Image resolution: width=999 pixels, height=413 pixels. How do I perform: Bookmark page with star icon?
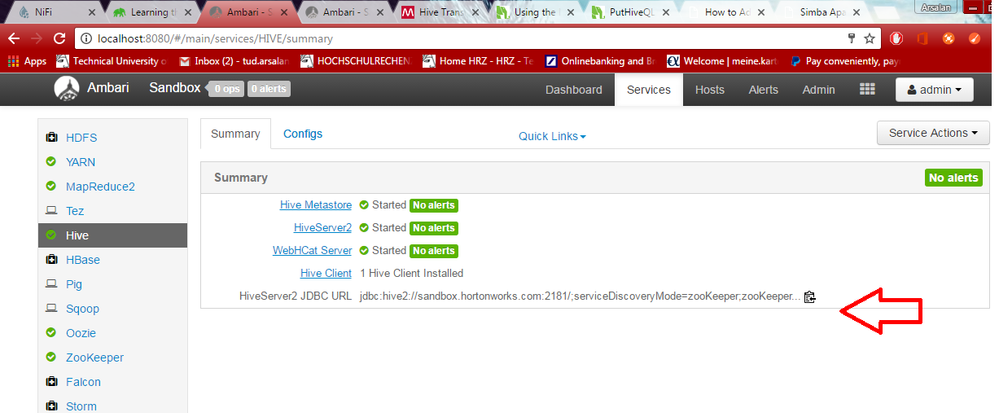[x=869, y=39]
